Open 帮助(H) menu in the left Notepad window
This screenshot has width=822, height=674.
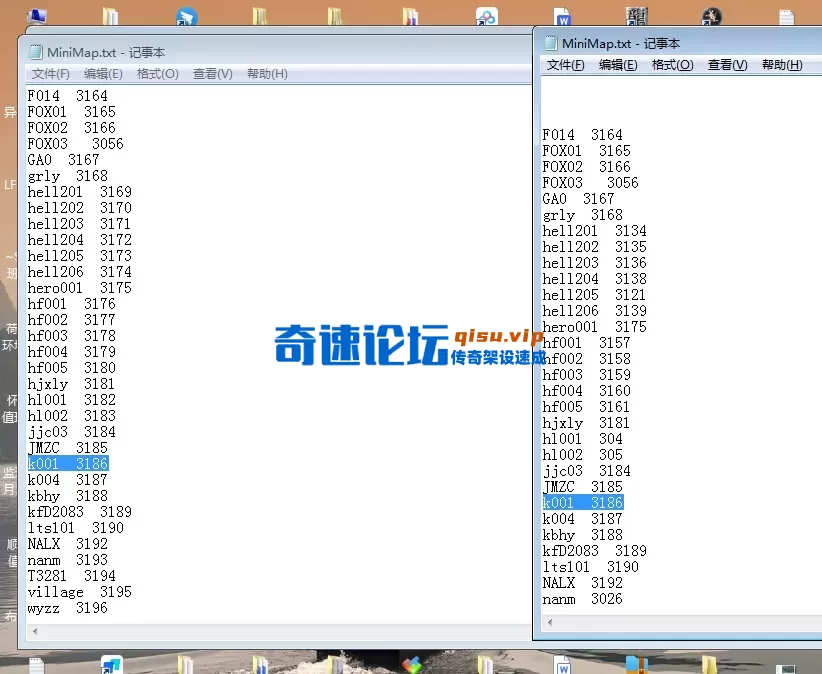pos(267,74)
